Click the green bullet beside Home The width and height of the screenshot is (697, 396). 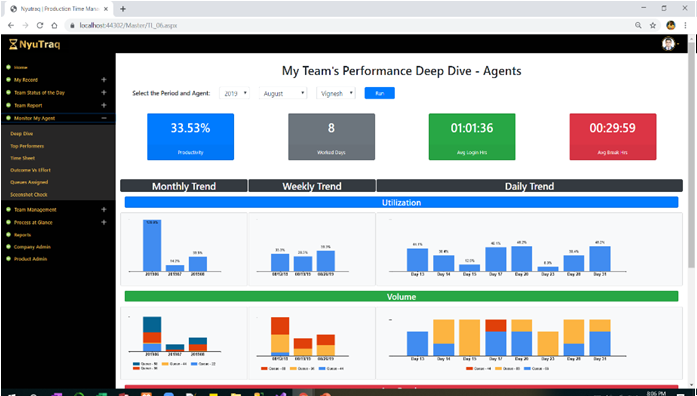coord(8,68)
